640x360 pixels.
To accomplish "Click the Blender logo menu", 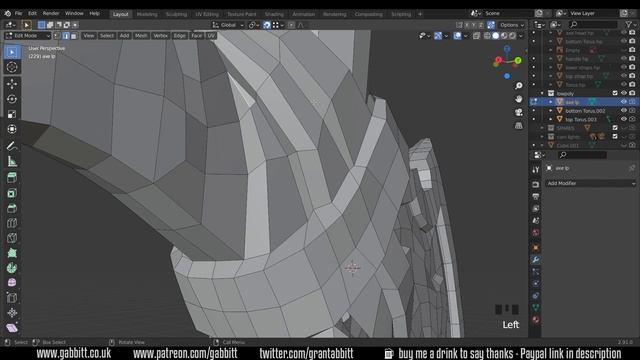I will click(x=7, y=13).
